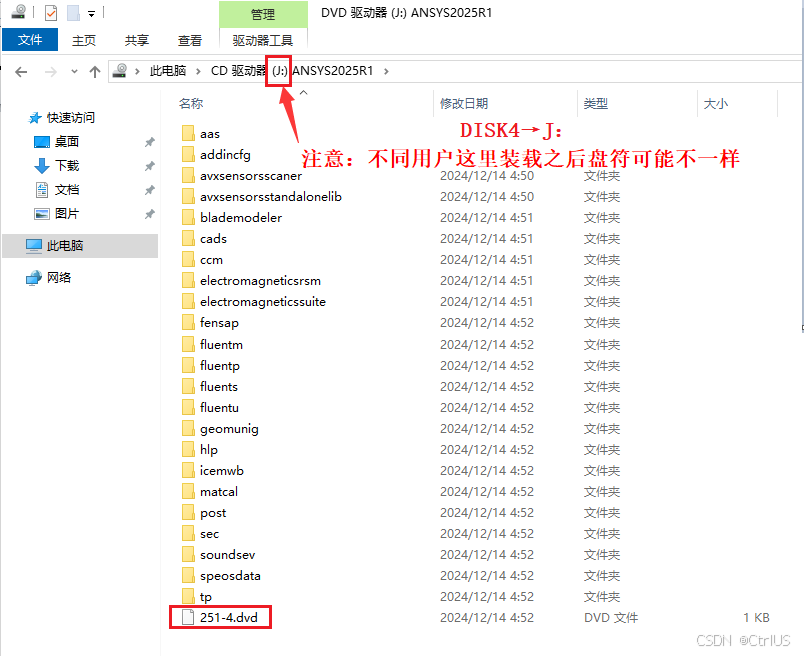Select the aas folder icon
The image size is (804, 656).
(188, 133)
